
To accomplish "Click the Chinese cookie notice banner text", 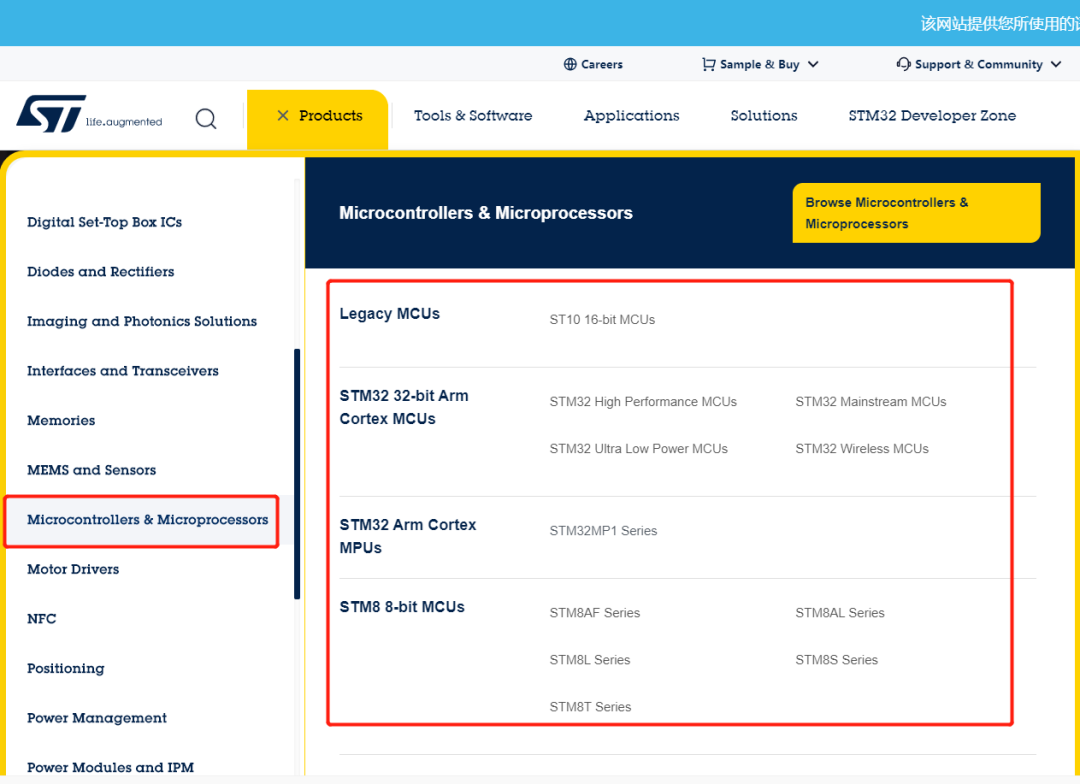I will coord(999,23).
